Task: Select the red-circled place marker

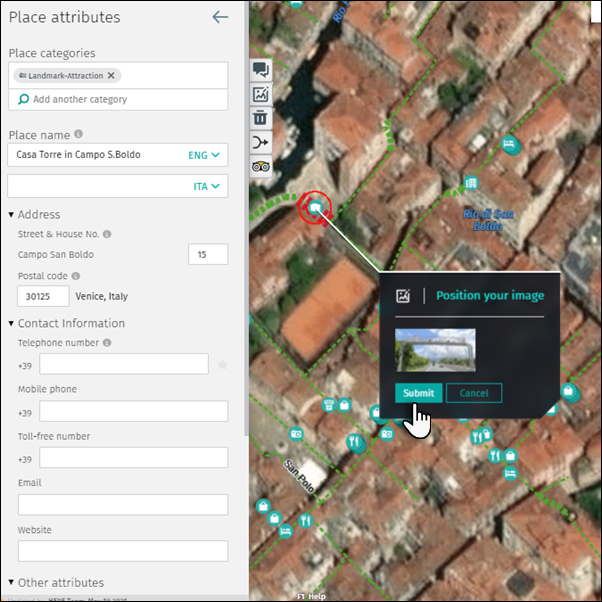Action: click(x=315, y=208)
